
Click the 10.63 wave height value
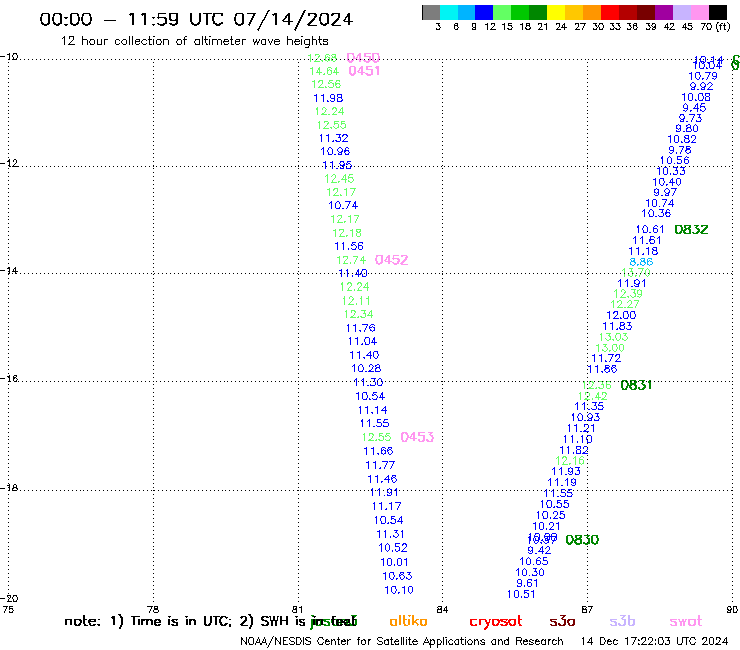[x=397, y=576]
